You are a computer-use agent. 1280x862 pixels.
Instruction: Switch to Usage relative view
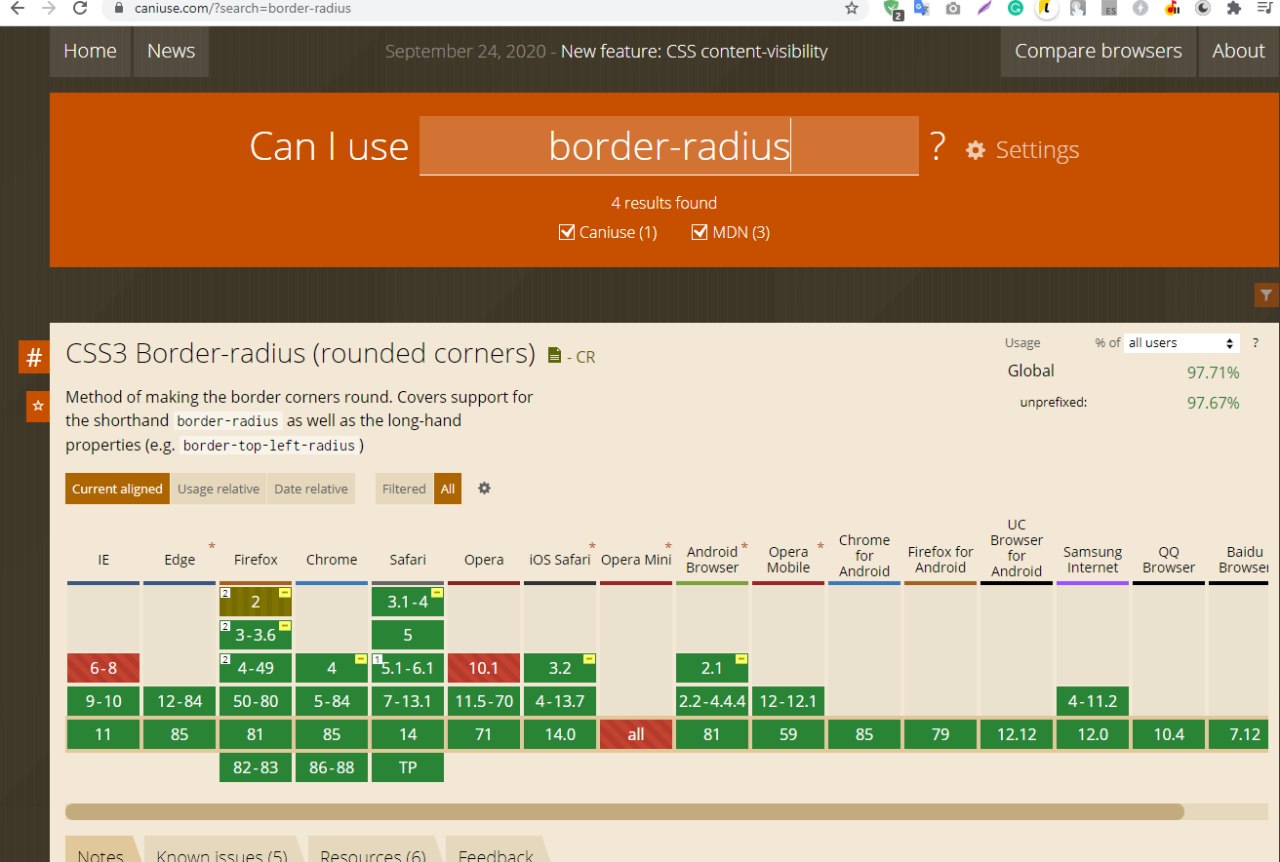[218, 489]
